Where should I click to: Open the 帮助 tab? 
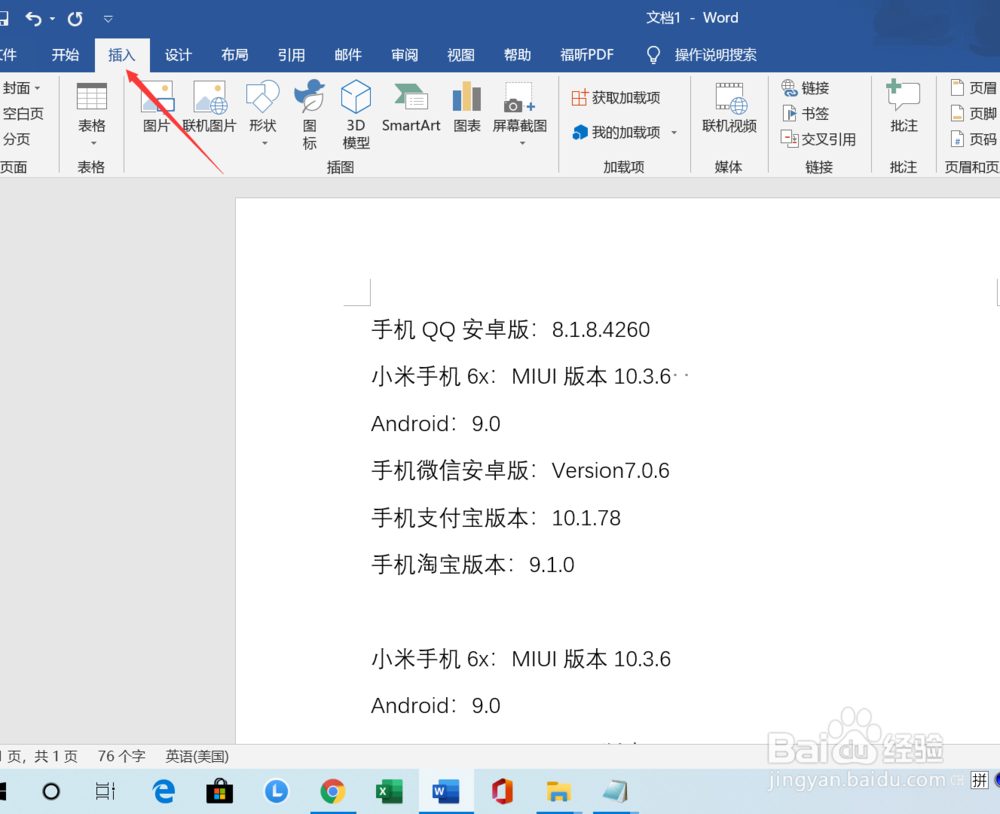(517, 55)
